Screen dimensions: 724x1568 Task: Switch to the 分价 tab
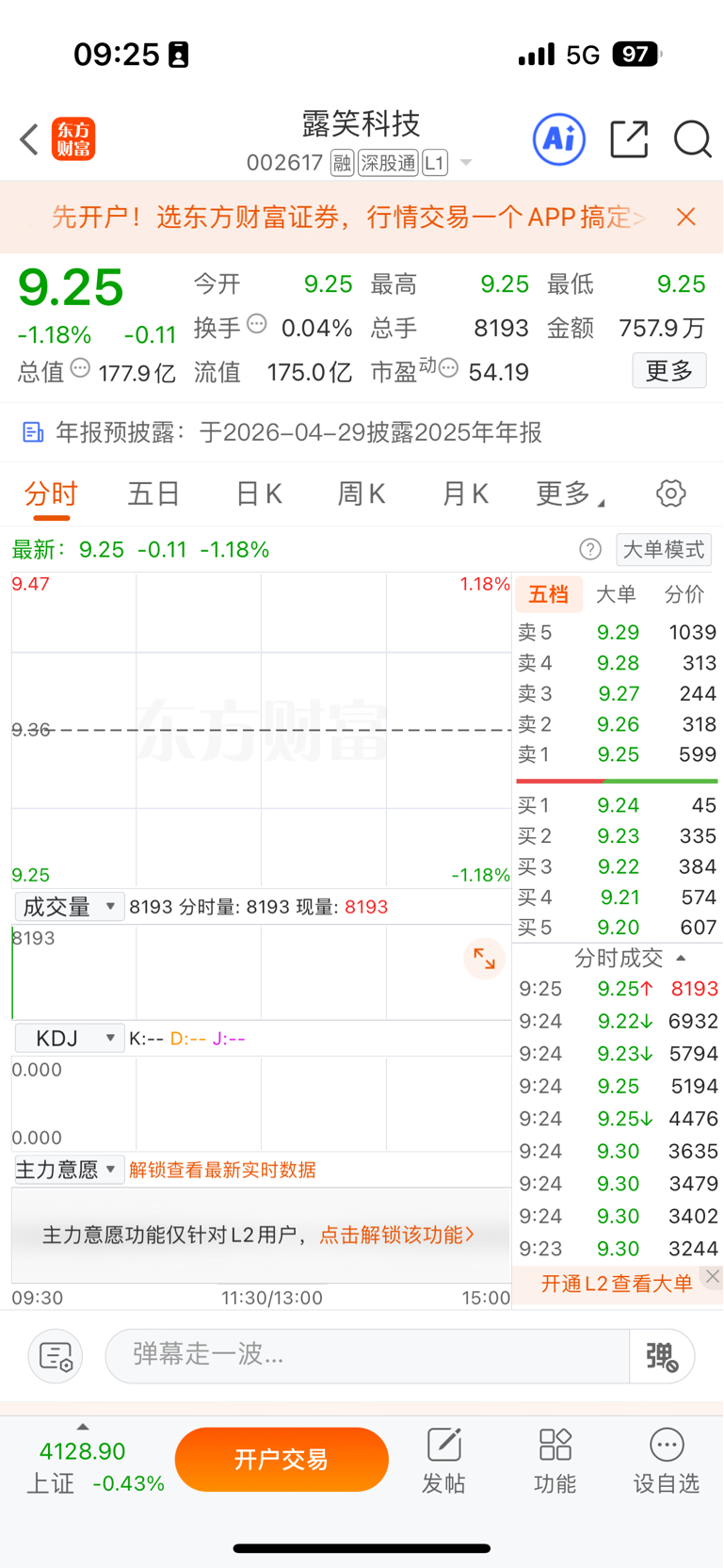tap(684, 594)
